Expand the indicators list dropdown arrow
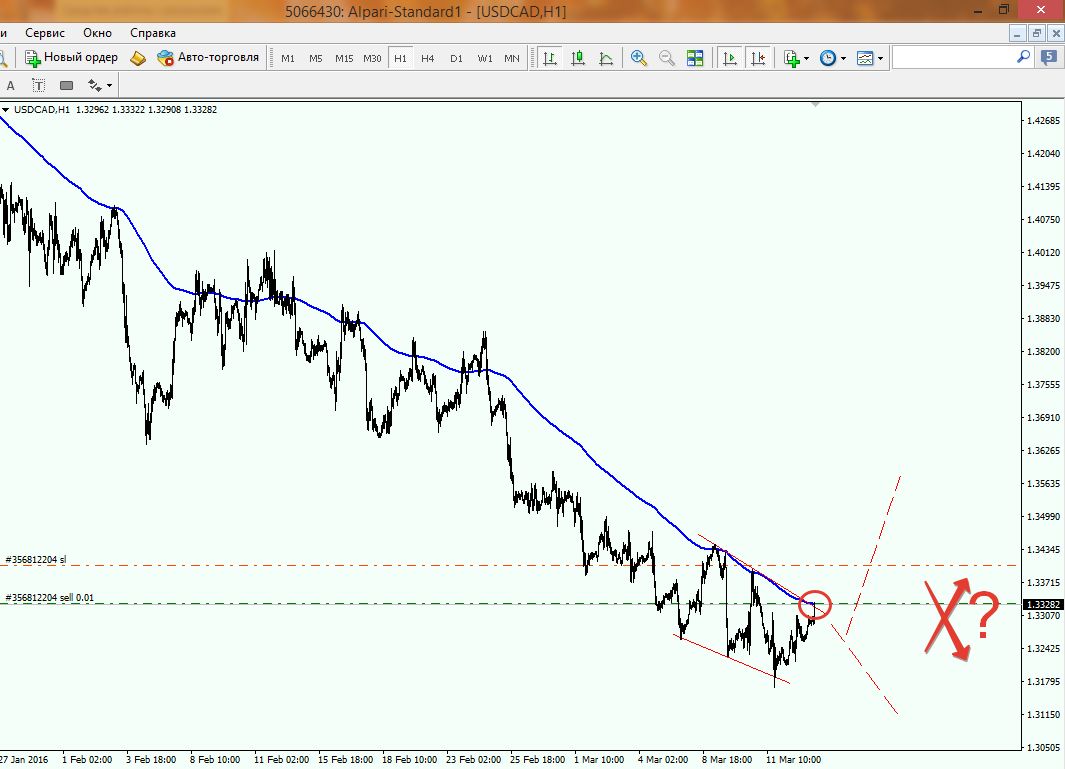1065x769 pixels. [806, 59]
